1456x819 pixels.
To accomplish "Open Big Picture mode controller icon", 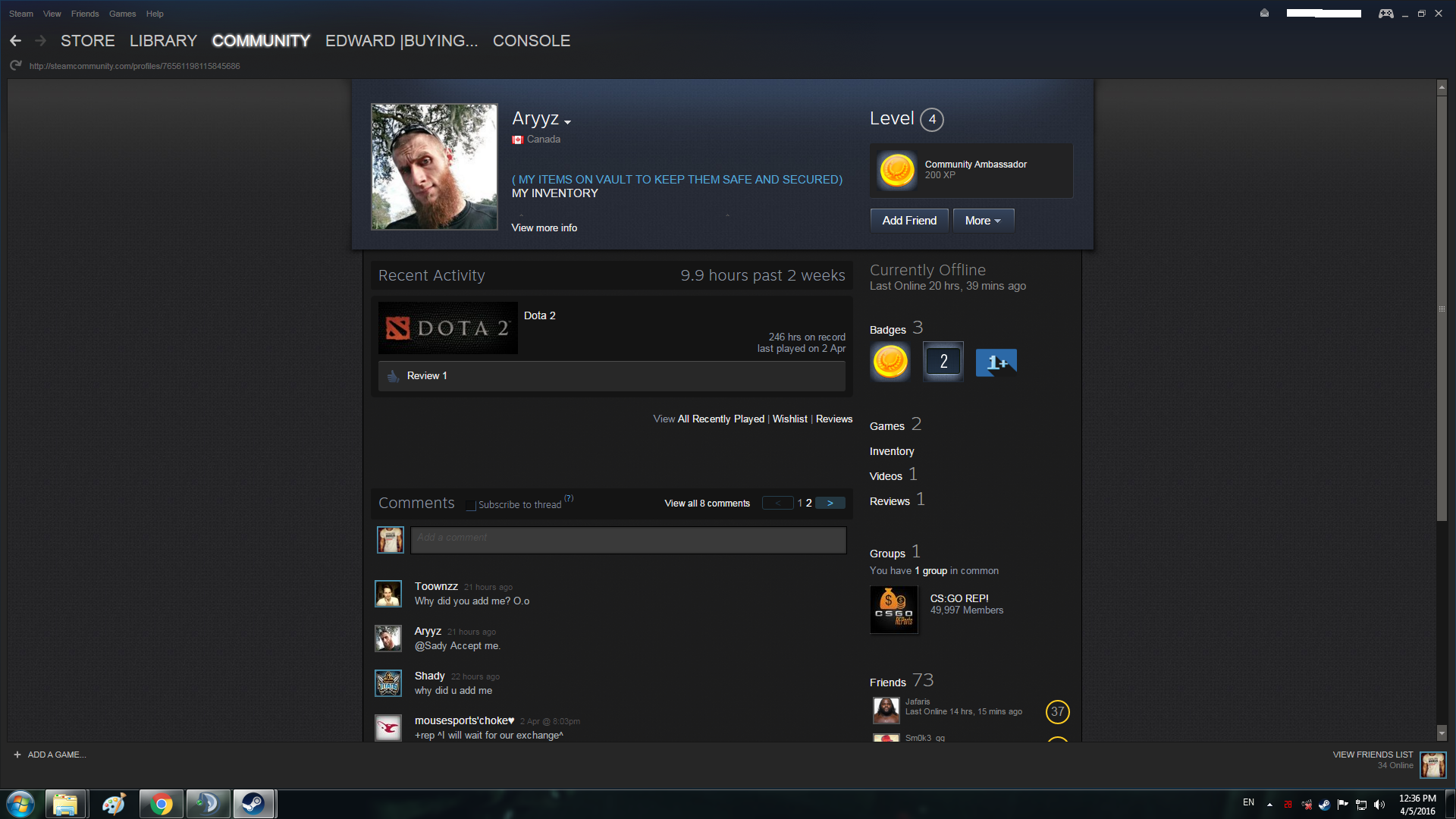I will click(x=1385, y=14).
